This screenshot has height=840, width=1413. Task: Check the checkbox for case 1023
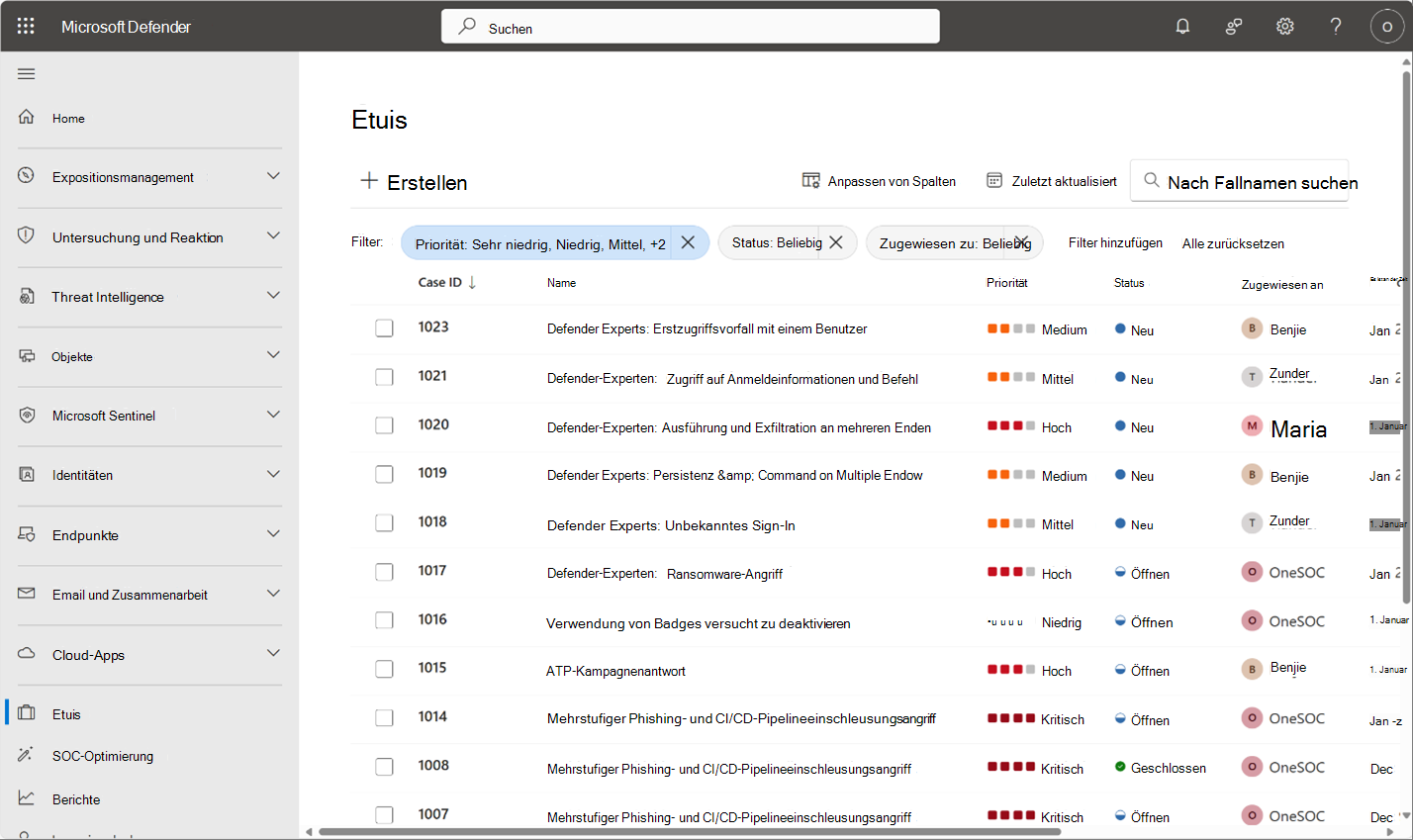(x=384, y=327)
